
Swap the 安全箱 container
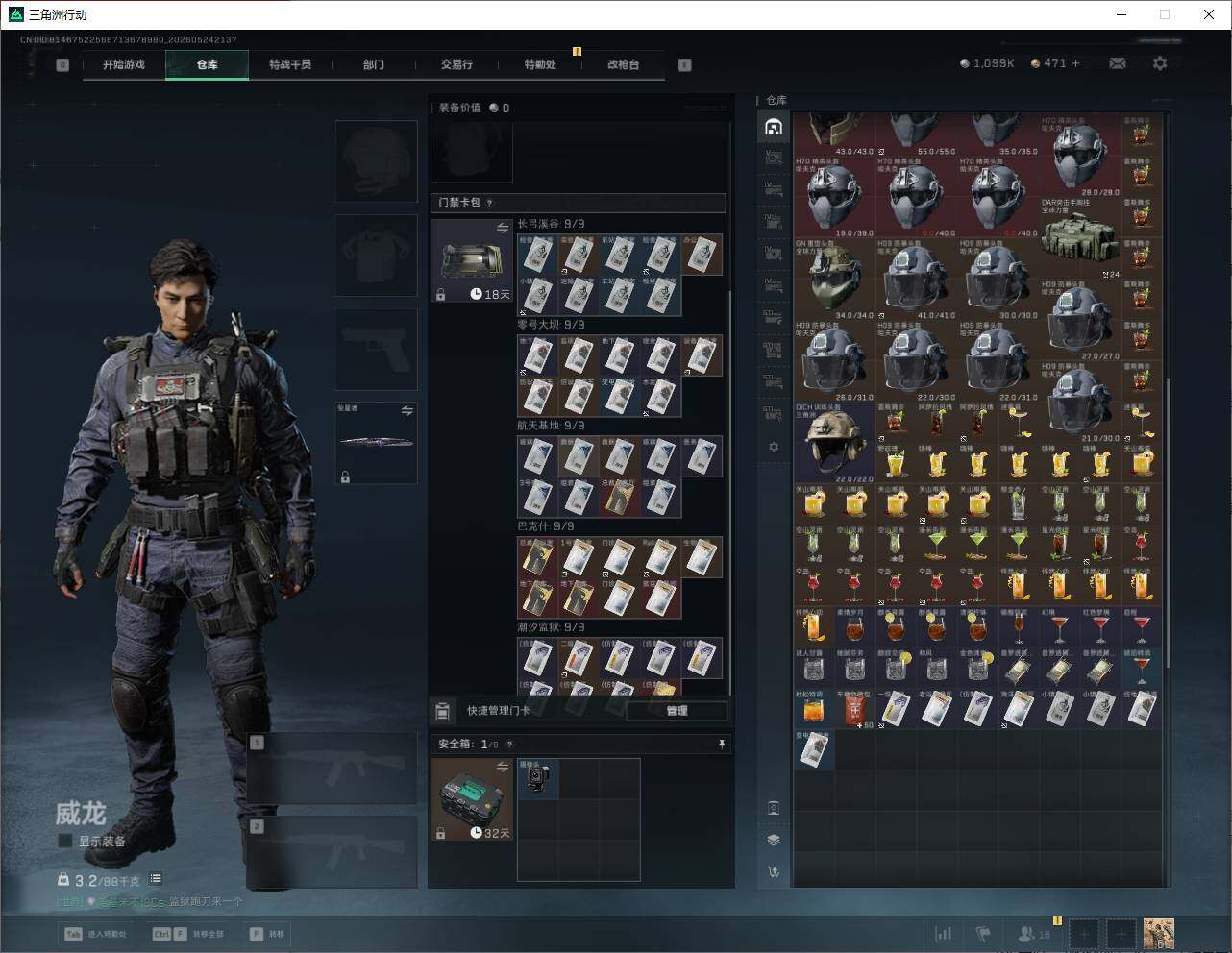click(x=503, y=766)
